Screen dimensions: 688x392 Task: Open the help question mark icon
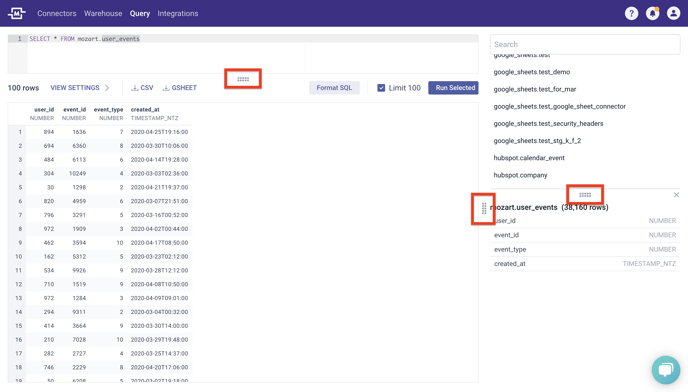pyautogui.click(x=631, y=14)
